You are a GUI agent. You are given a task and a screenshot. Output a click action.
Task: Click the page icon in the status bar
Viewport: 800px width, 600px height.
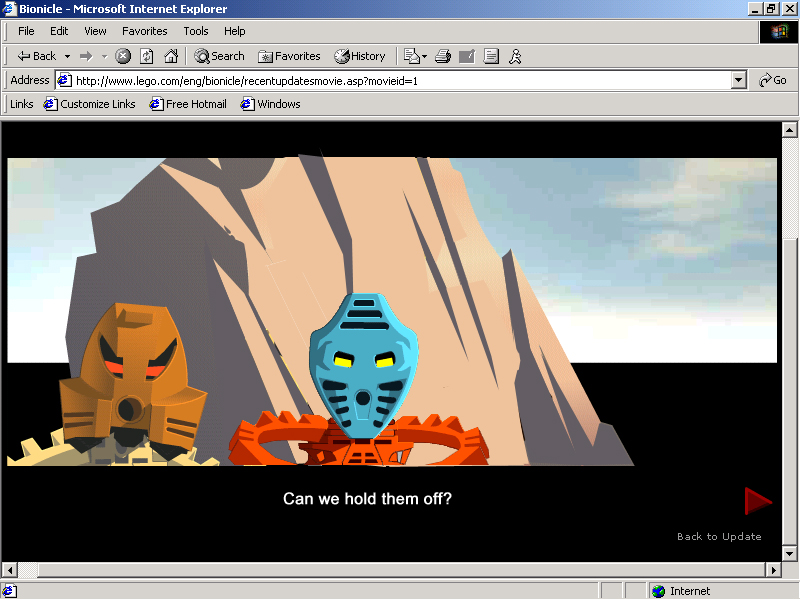(10, 591)
